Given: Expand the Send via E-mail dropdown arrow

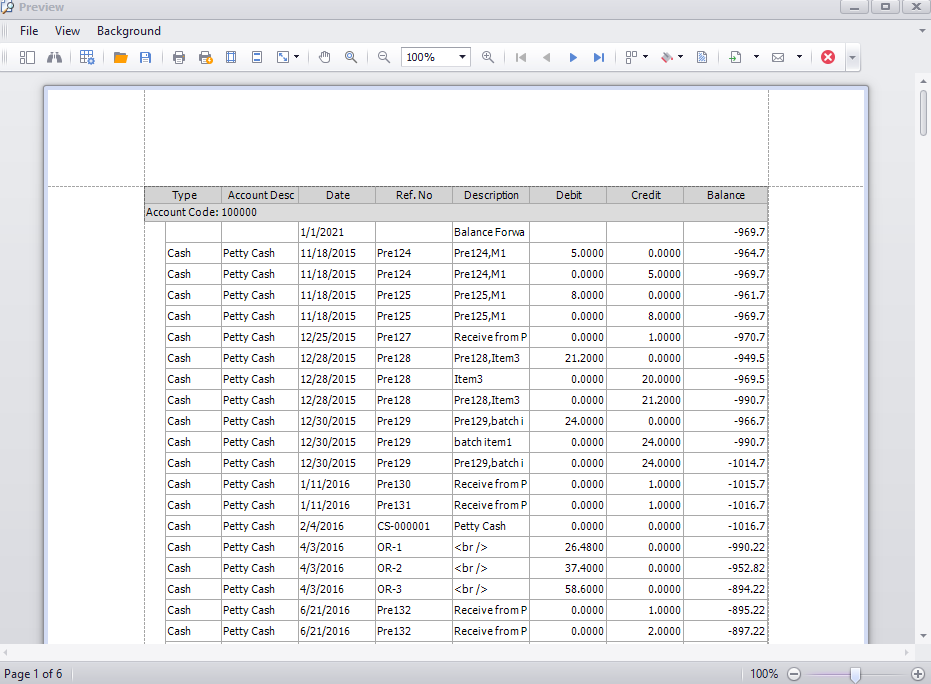Looking at the screenshot, I should pos(799,58).
